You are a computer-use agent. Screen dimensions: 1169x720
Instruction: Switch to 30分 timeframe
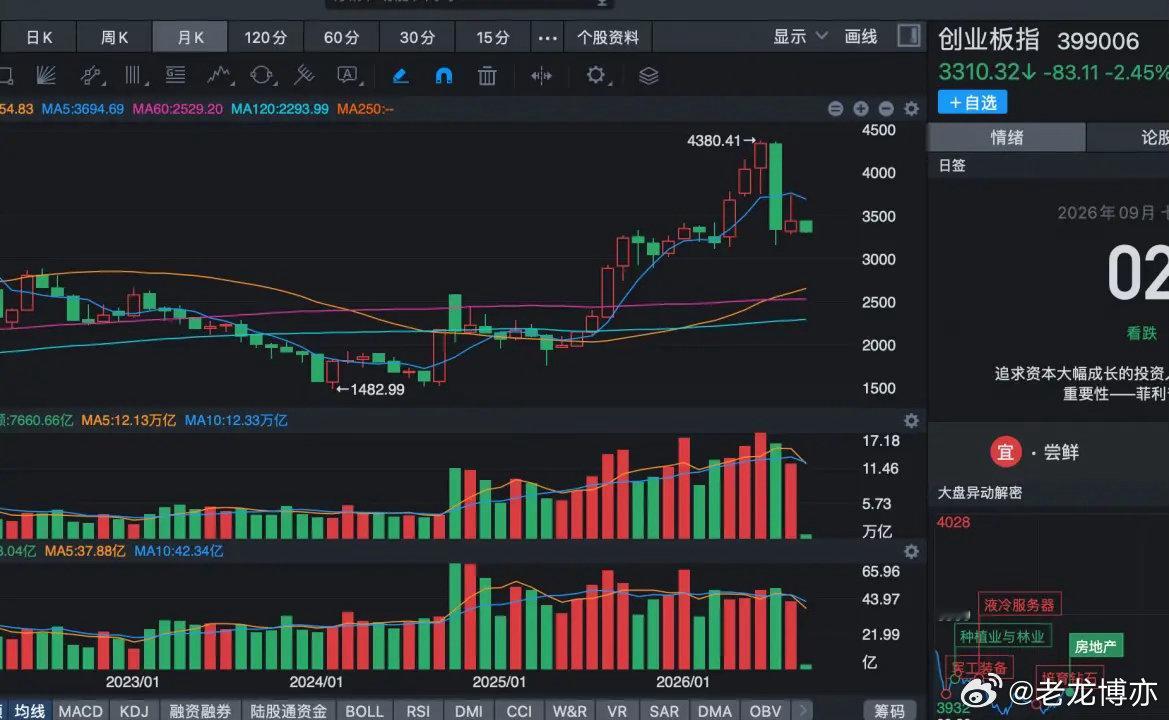pyautogui.click(x=418, y=37)
